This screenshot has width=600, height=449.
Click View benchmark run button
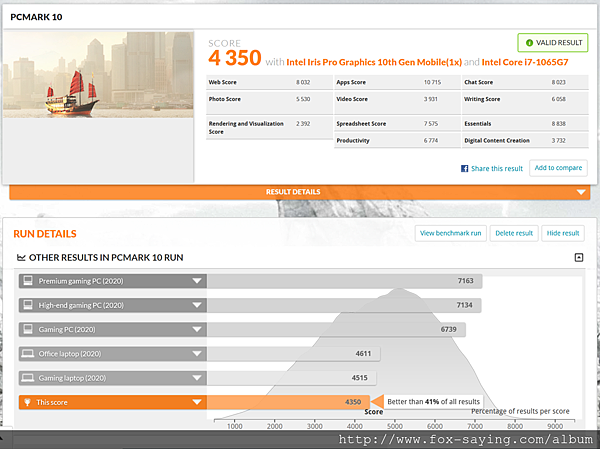pyautogui.click(x=450, y=233)
